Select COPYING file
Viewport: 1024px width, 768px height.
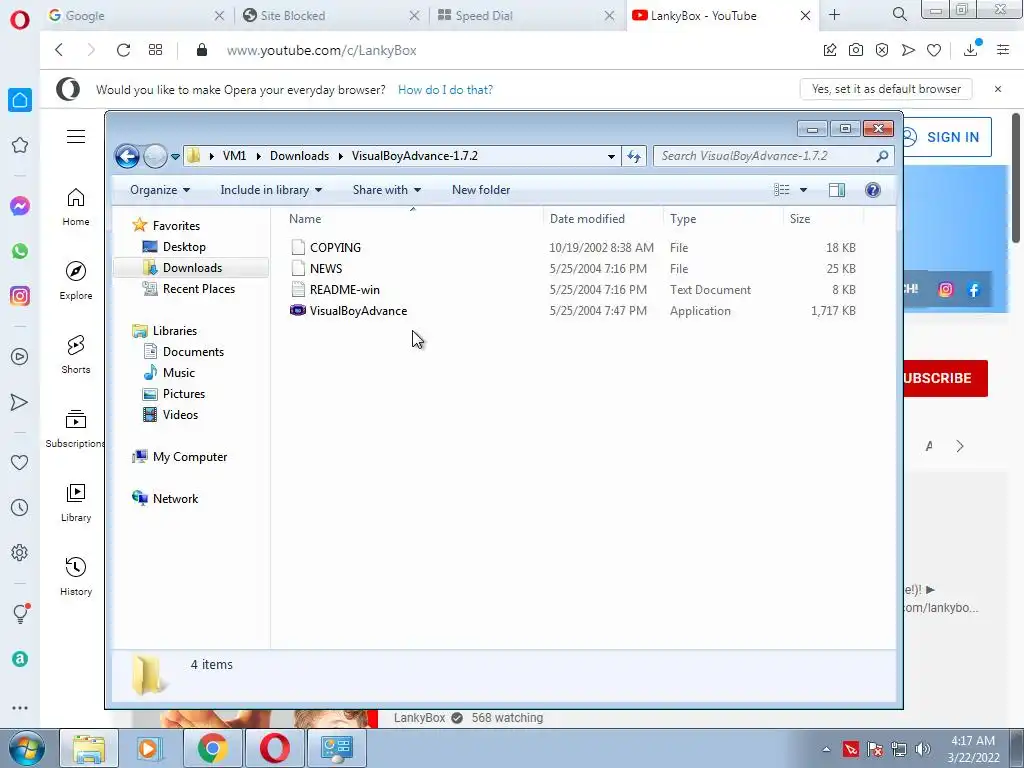[335, 248]
